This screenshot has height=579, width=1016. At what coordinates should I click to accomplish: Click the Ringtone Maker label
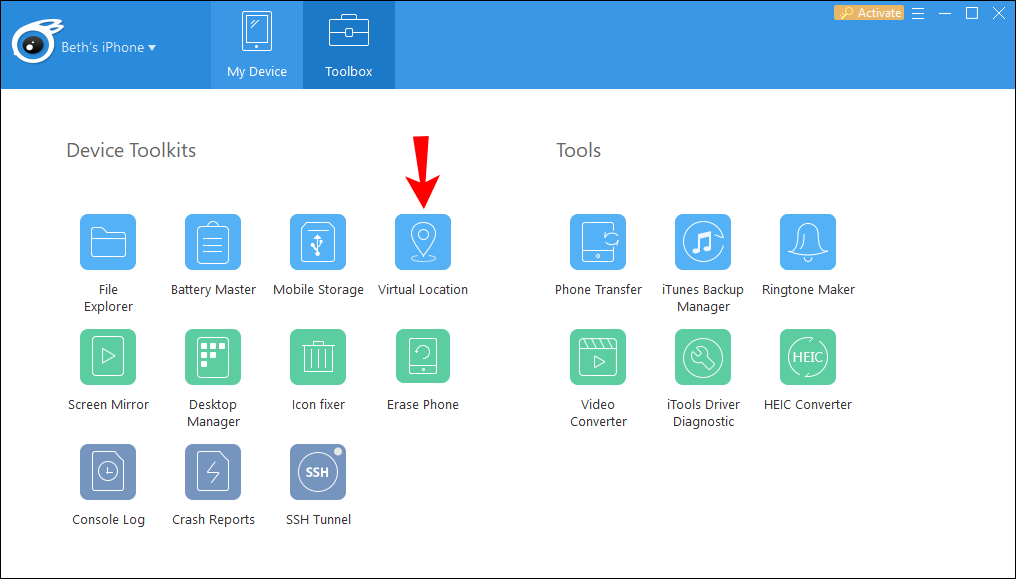coord(808,290)
